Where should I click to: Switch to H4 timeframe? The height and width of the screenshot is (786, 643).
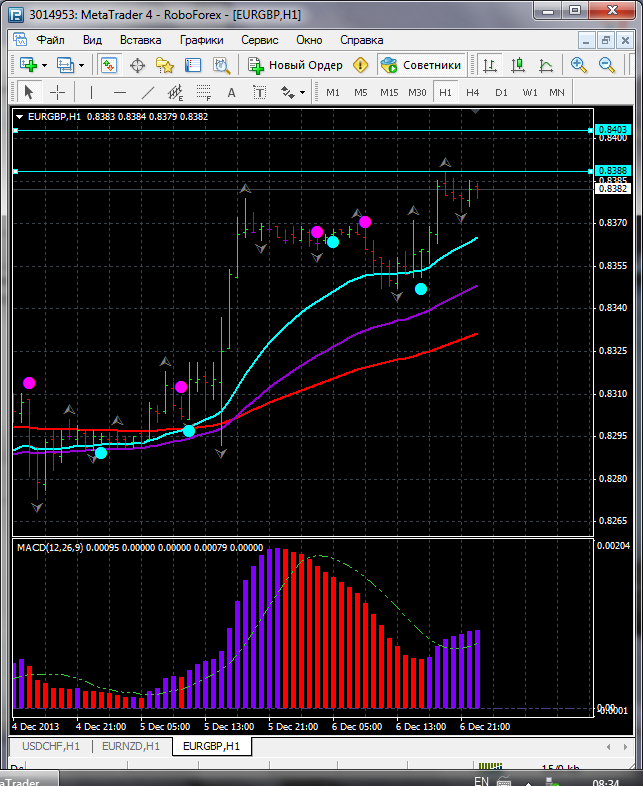473,92
